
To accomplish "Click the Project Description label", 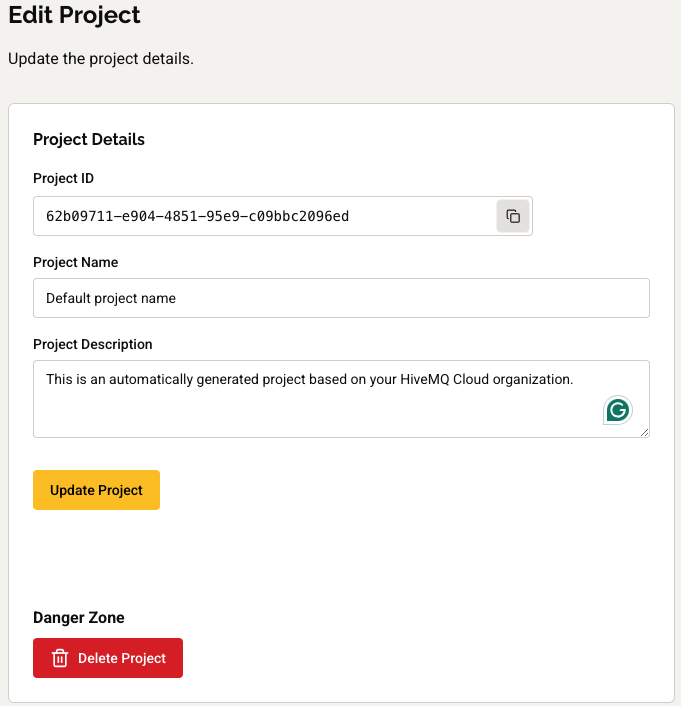I will pyautogui.click(x=93, y=344).
